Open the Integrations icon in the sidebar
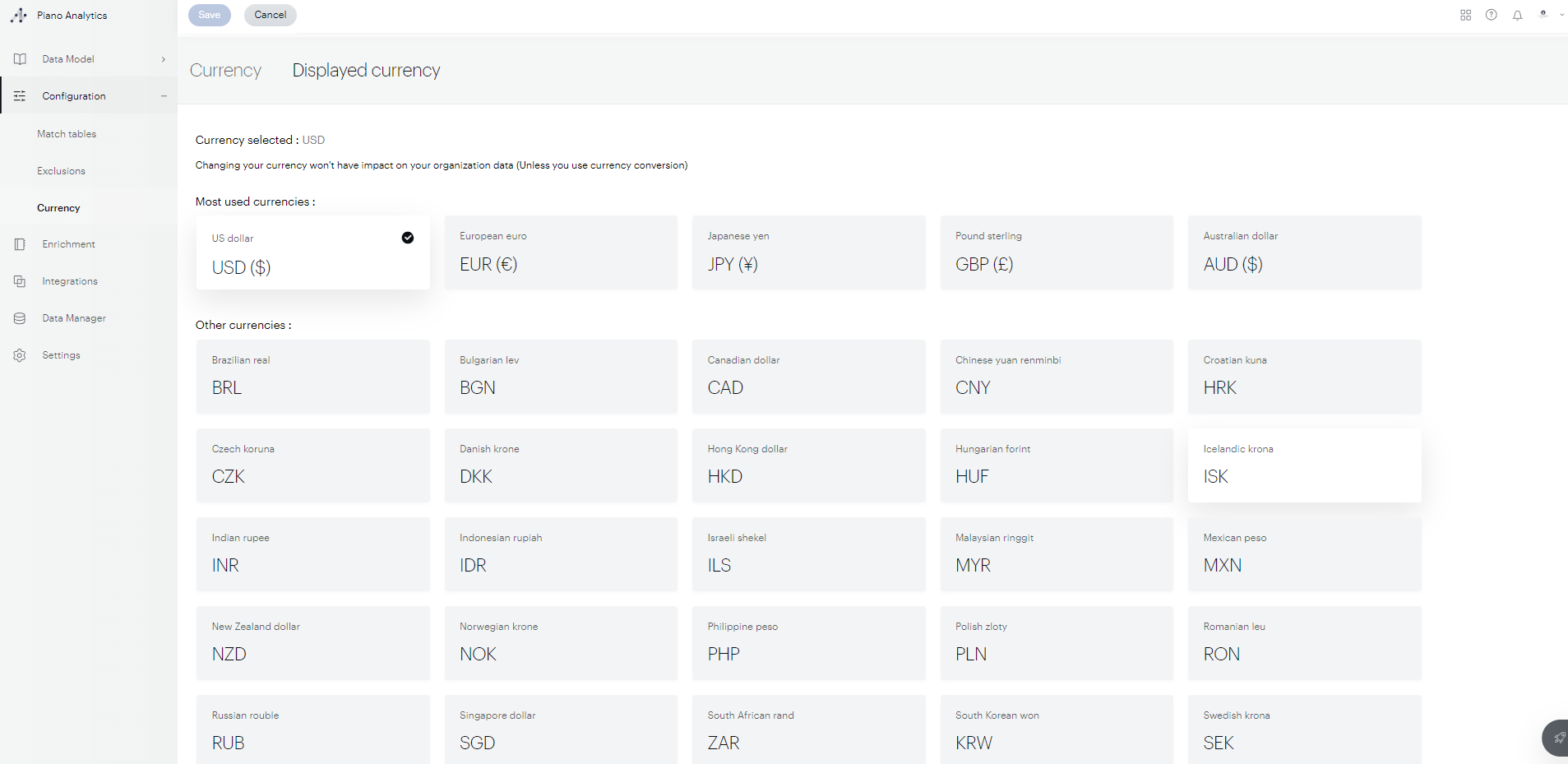Screen dimensions: 1568x764 pyautogui.click(x=19, y=281)
